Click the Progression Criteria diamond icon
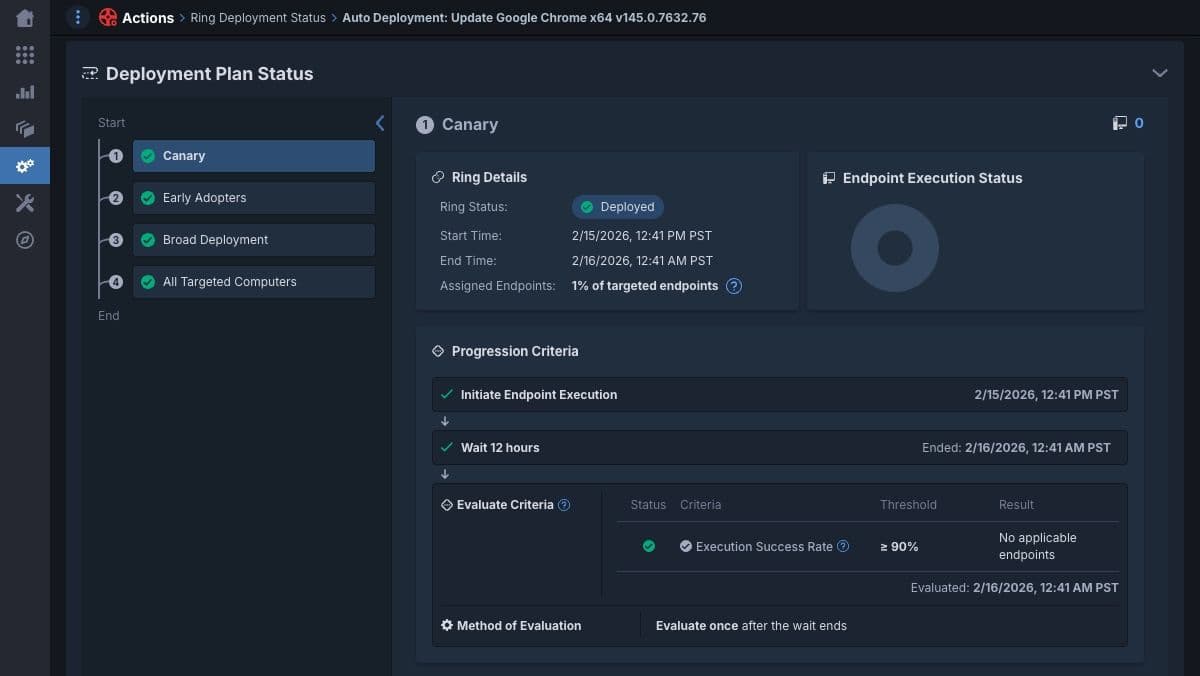This screenshot has height=676, width=1200. (438, 351)
